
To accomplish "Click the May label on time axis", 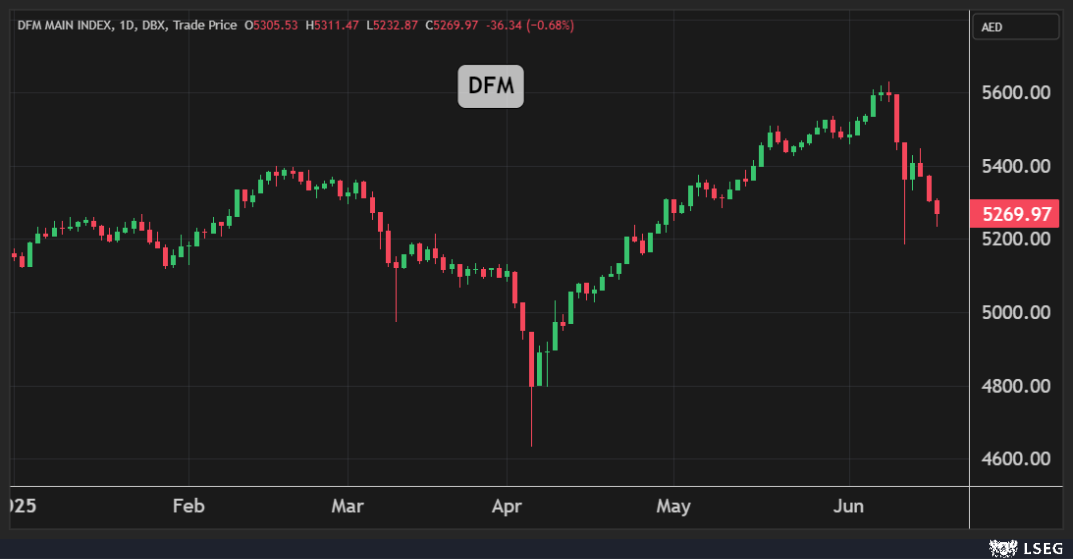I will [673, 506].
